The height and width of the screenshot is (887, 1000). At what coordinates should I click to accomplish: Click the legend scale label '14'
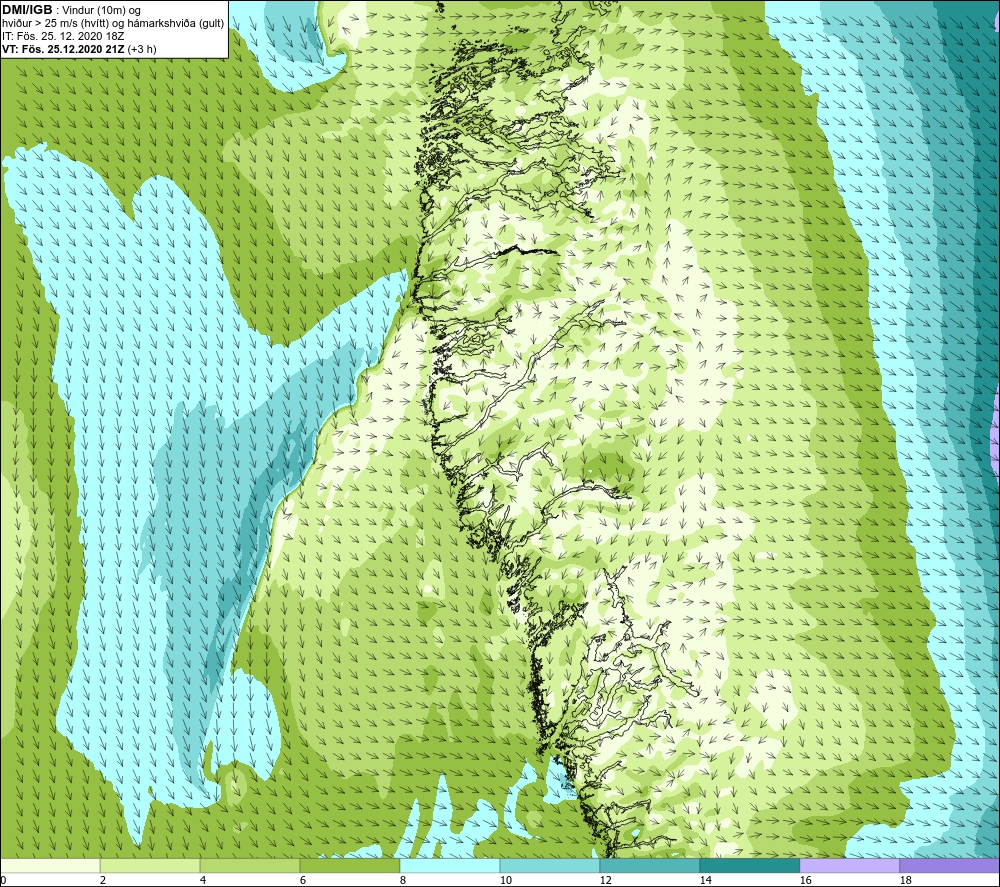click(x=706, y=880)
